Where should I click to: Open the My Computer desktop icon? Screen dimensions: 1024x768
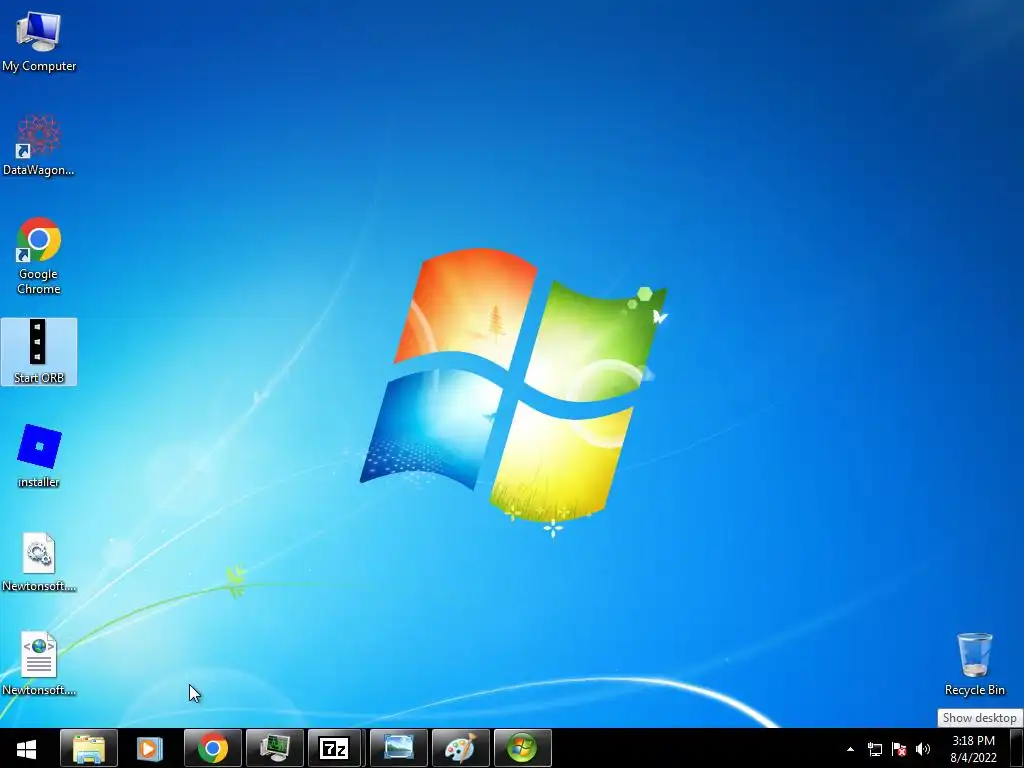(x=39, y=42)
